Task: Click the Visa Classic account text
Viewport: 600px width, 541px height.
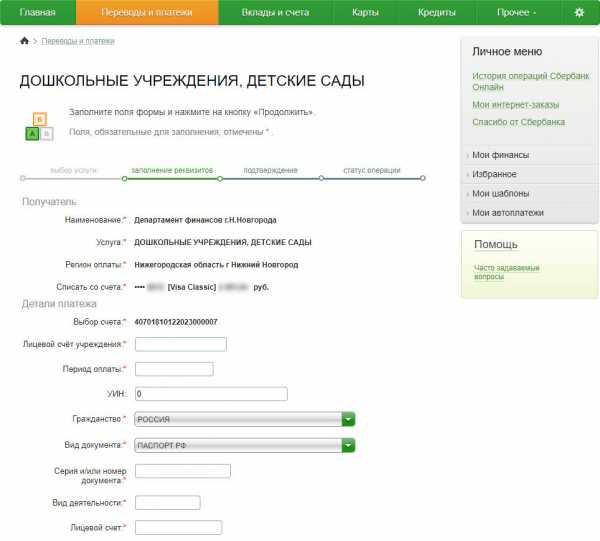Action: [192, 287]
